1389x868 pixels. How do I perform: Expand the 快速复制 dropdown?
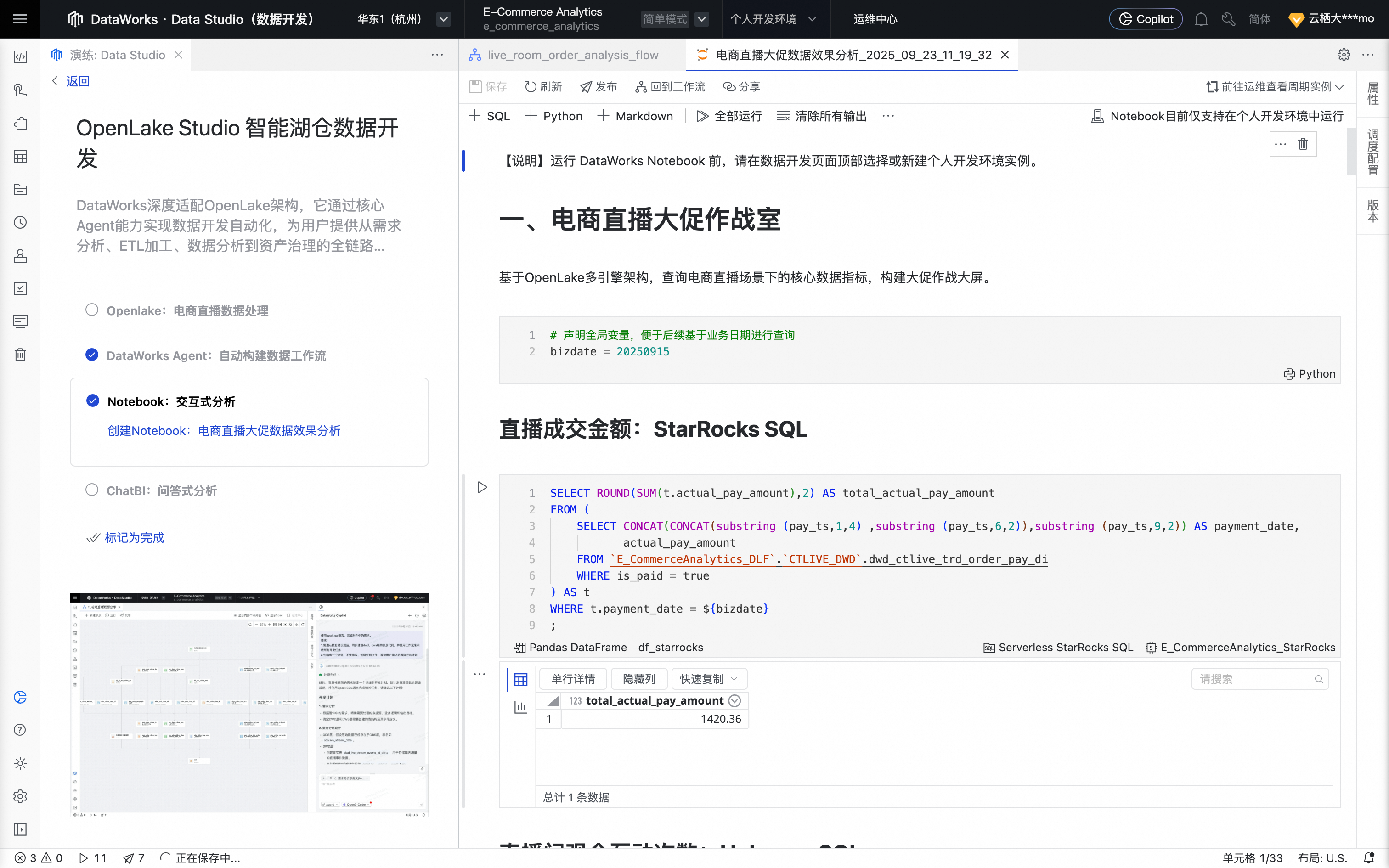[708, 679]
